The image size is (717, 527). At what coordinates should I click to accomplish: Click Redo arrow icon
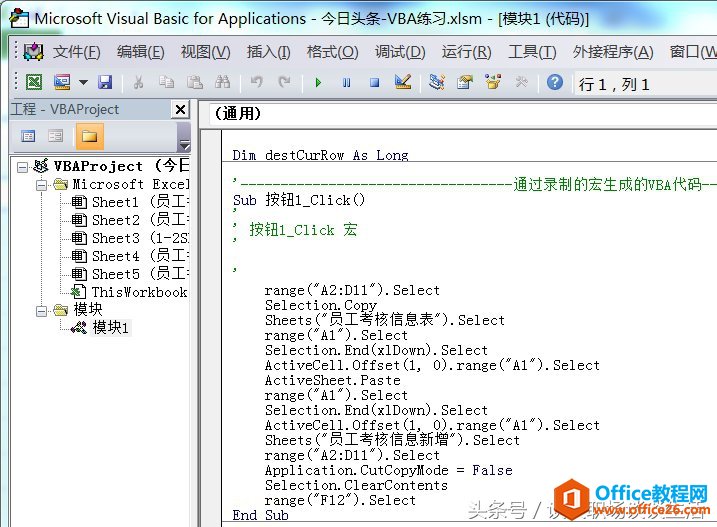point(284,82)
